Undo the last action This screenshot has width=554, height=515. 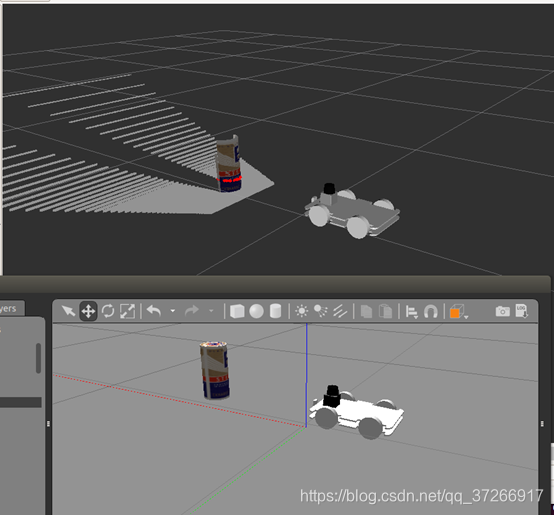tap(154, 311)
